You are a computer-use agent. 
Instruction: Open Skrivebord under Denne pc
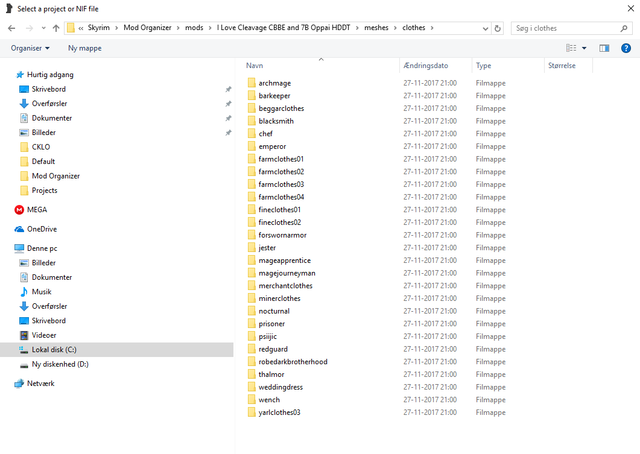pyautogui.click(x=49, y=320)
